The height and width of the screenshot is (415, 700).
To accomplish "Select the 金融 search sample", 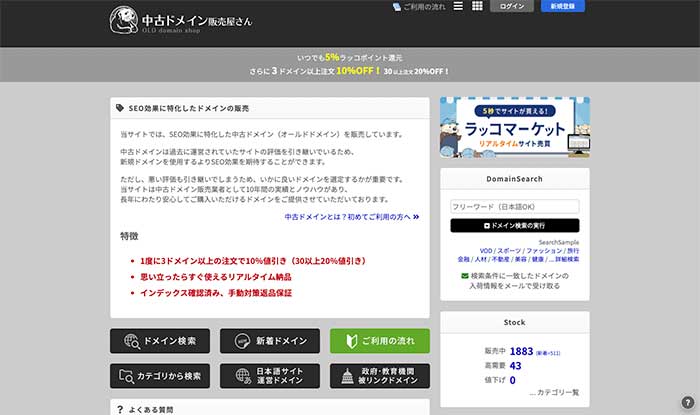I will coord(463,259).
